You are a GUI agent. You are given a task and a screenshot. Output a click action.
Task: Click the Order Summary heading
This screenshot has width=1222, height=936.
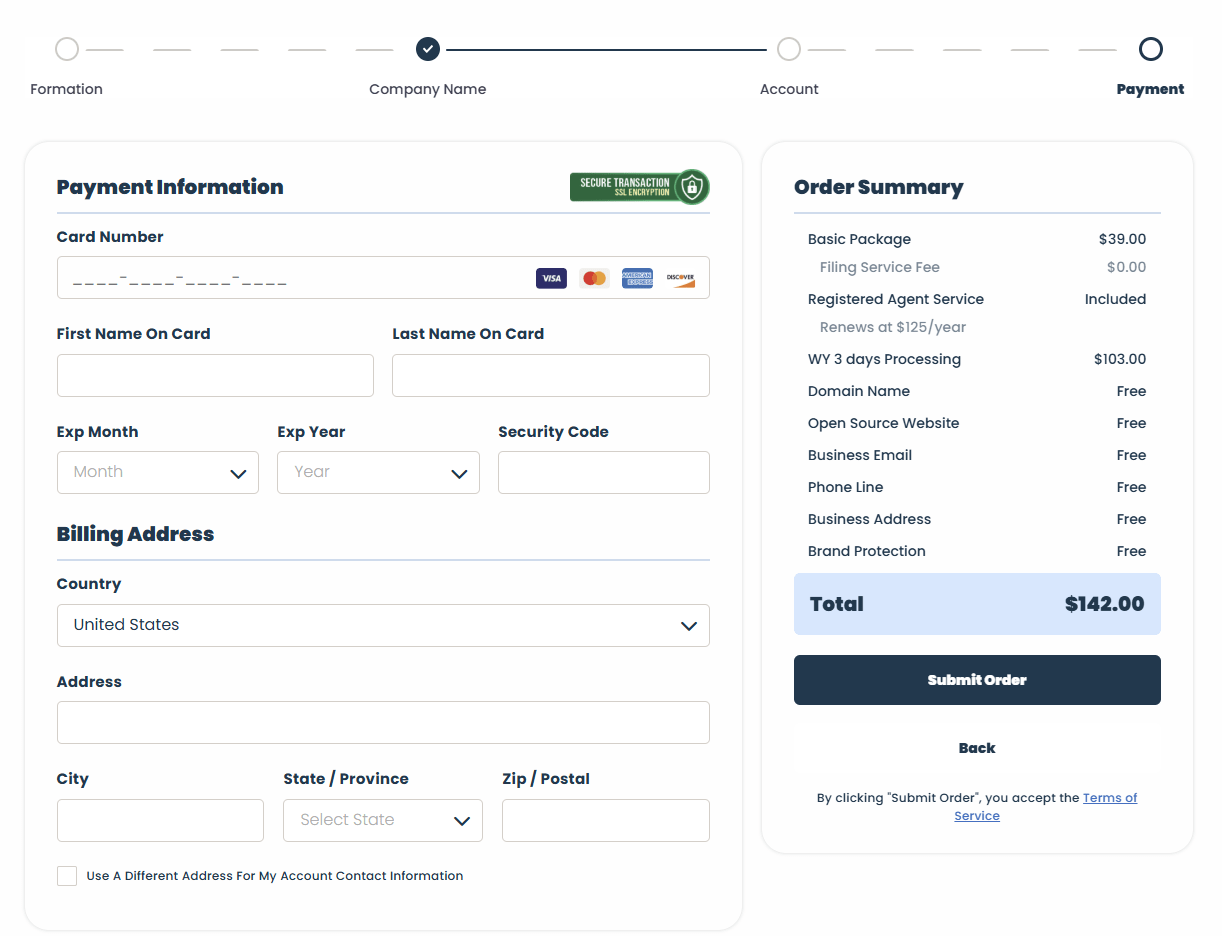tap(879, 187)
